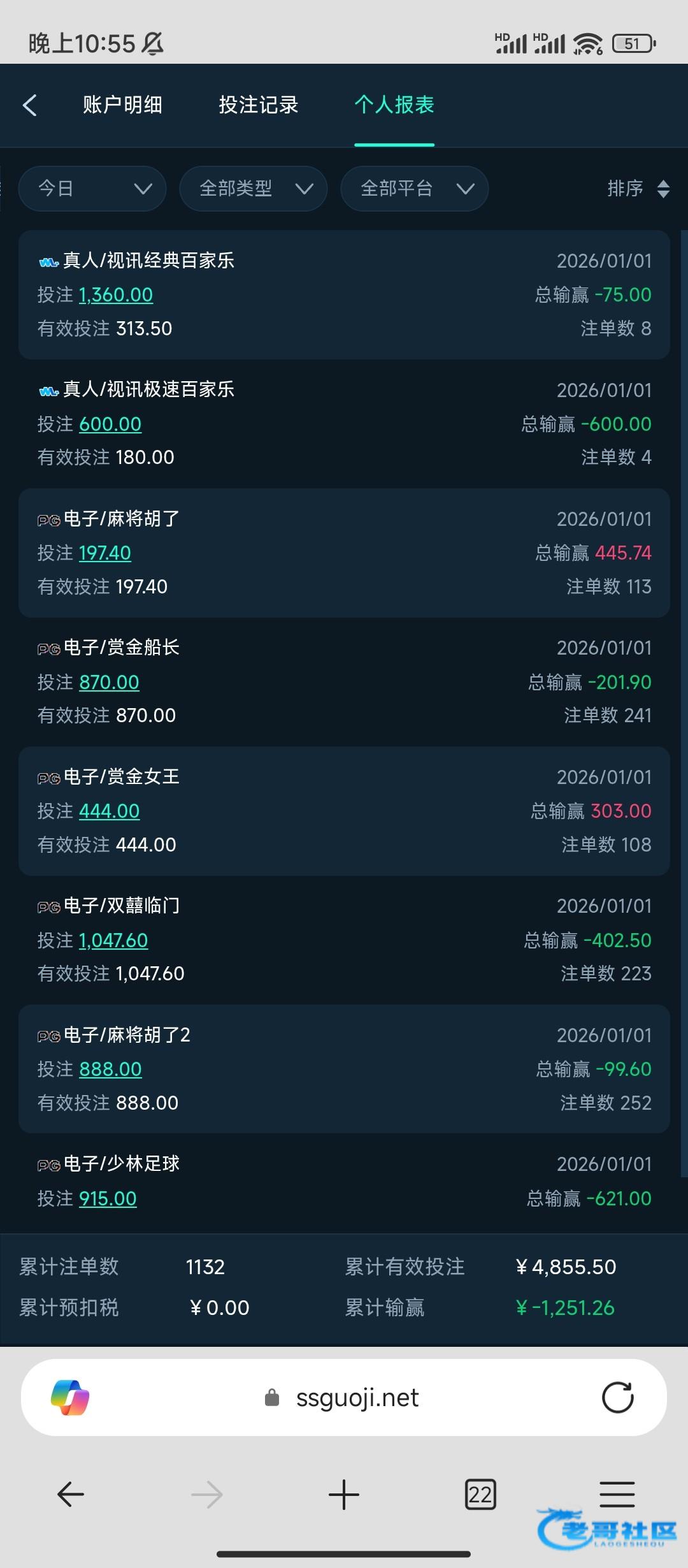Click the Copilot icon in address bar
Image resolution: width=688 pixels, height=1568 pixels.
tap(70, 1397)
